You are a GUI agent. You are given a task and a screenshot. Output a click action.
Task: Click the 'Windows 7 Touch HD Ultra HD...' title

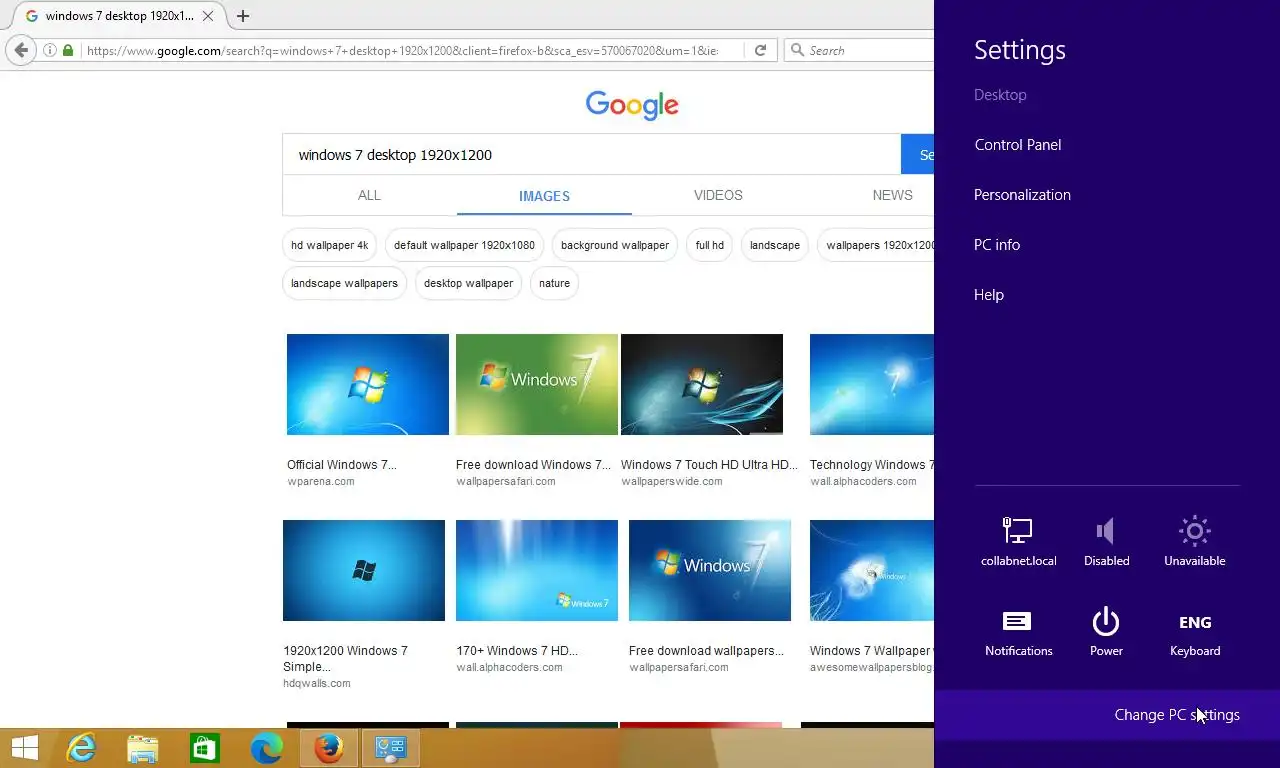point(709,465)
